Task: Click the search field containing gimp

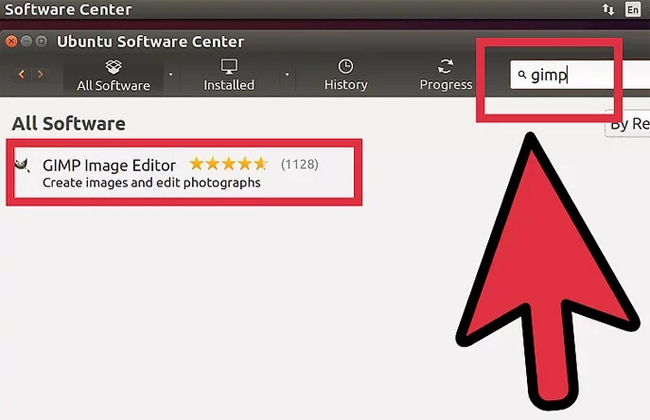Action: [580, 75]
